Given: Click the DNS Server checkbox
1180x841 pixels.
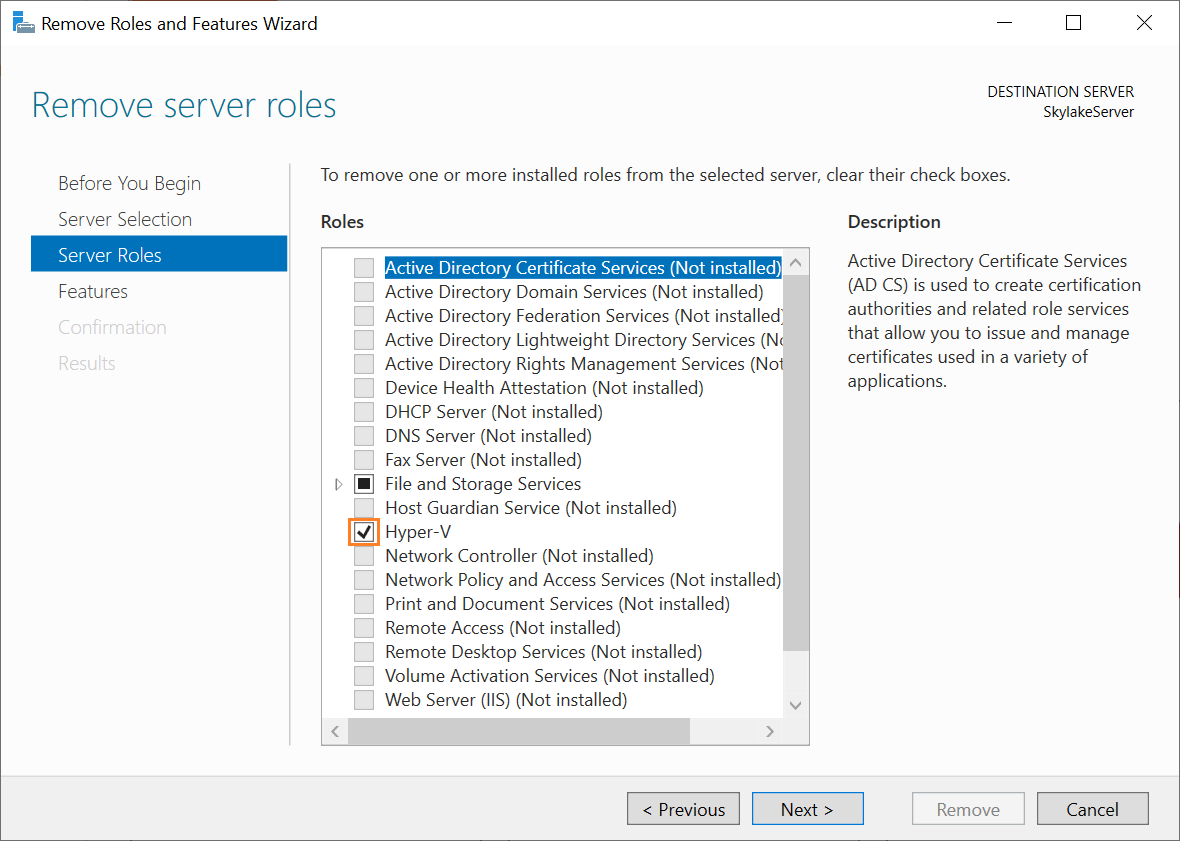Looking at the screenshot, I should tap(364, 436).
